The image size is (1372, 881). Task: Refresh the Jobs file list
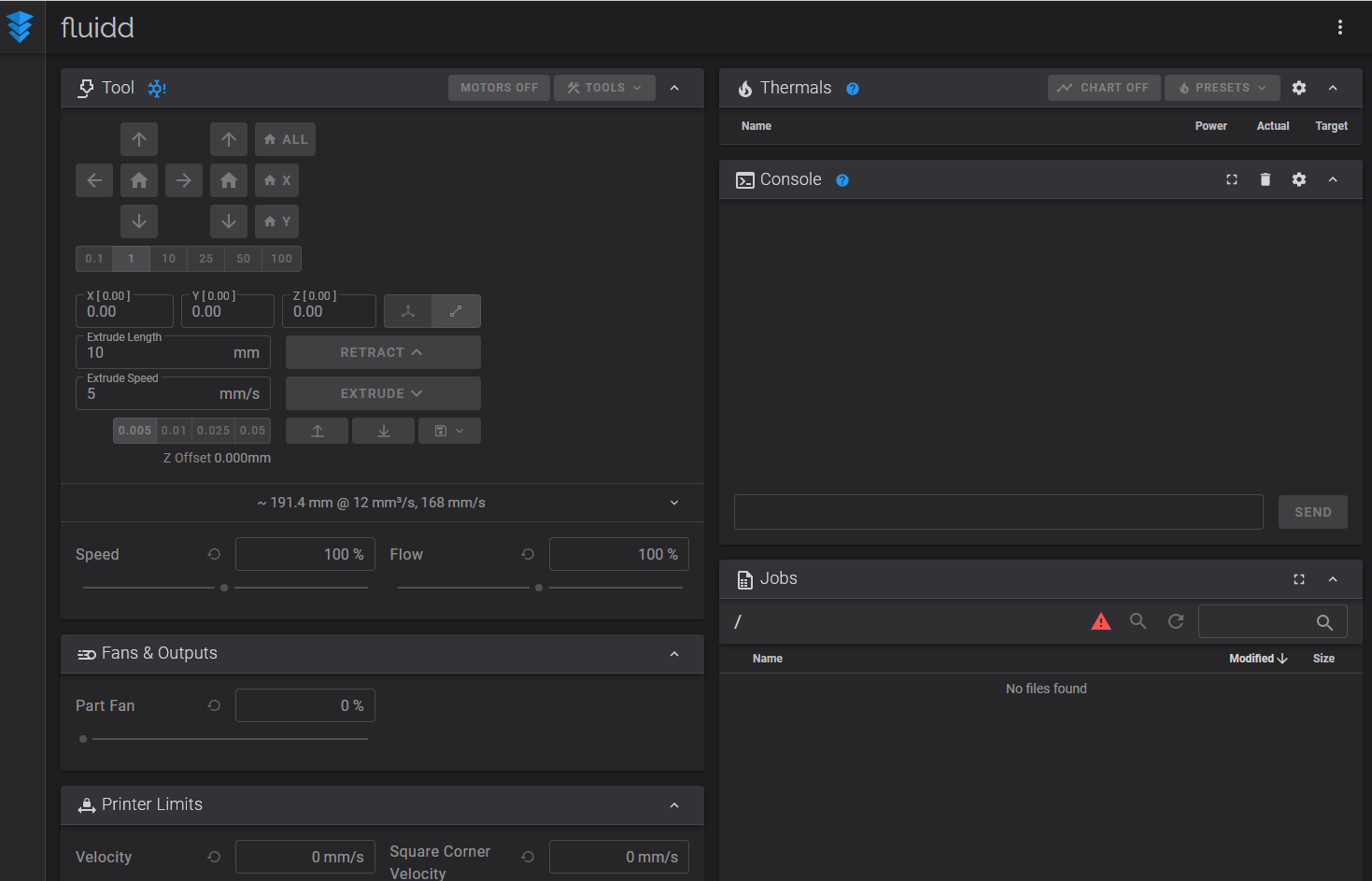click(1176, 620)
